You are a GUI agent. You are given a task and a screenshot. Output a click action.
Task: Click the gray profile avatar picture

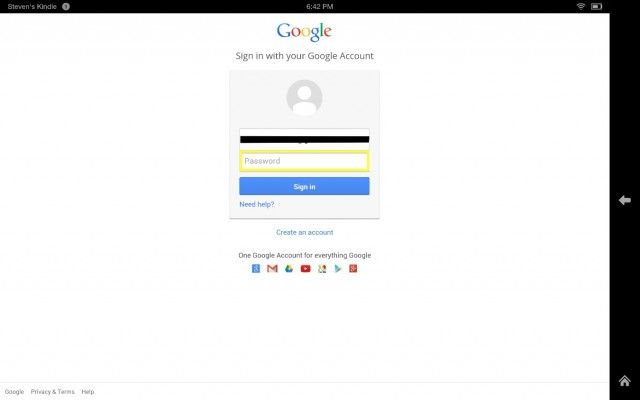(x=304, y=98)
